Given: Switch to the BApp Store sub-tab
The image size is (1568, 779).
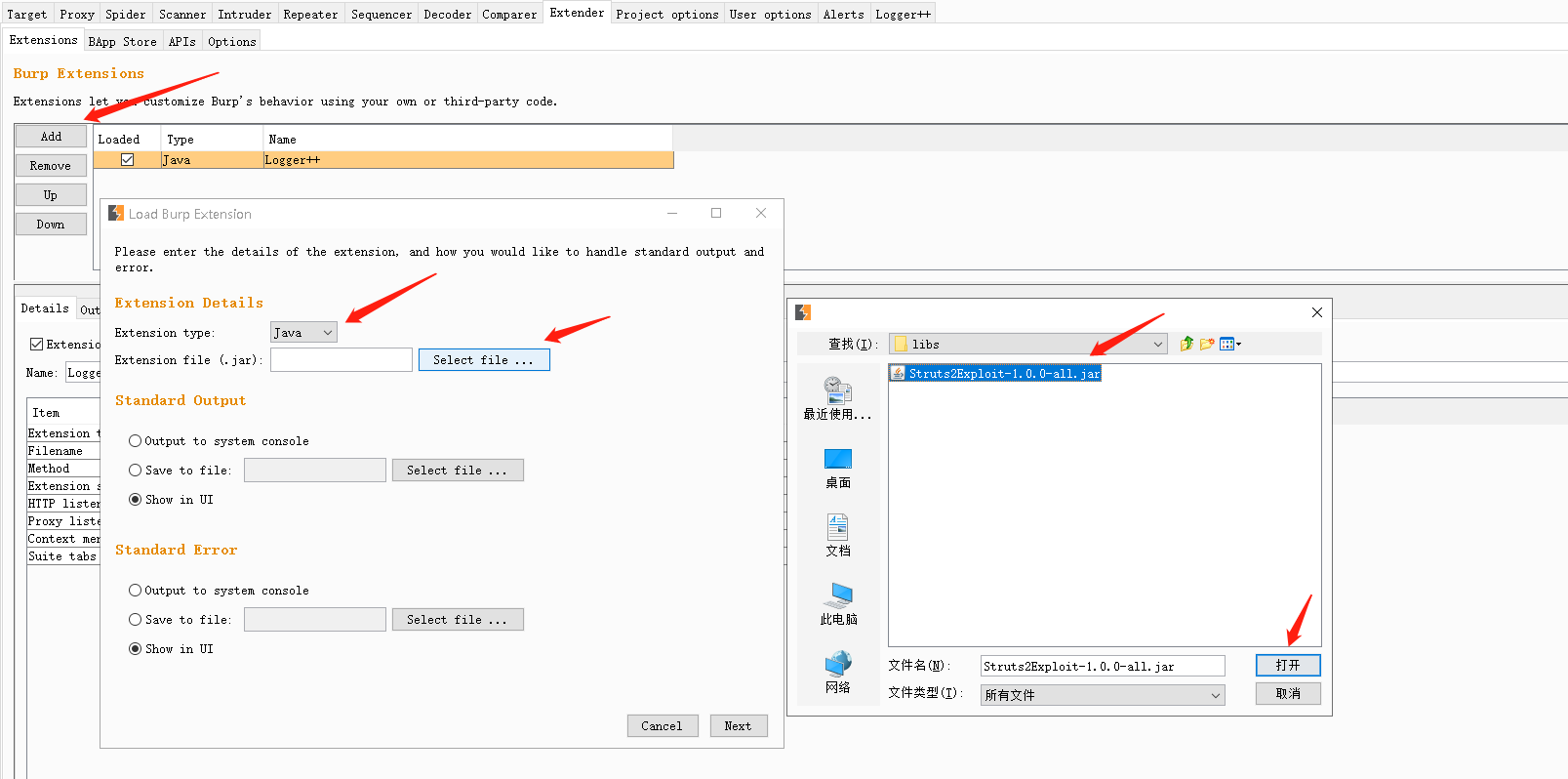Looking at the screenshot, I should (x=122, y=41).
